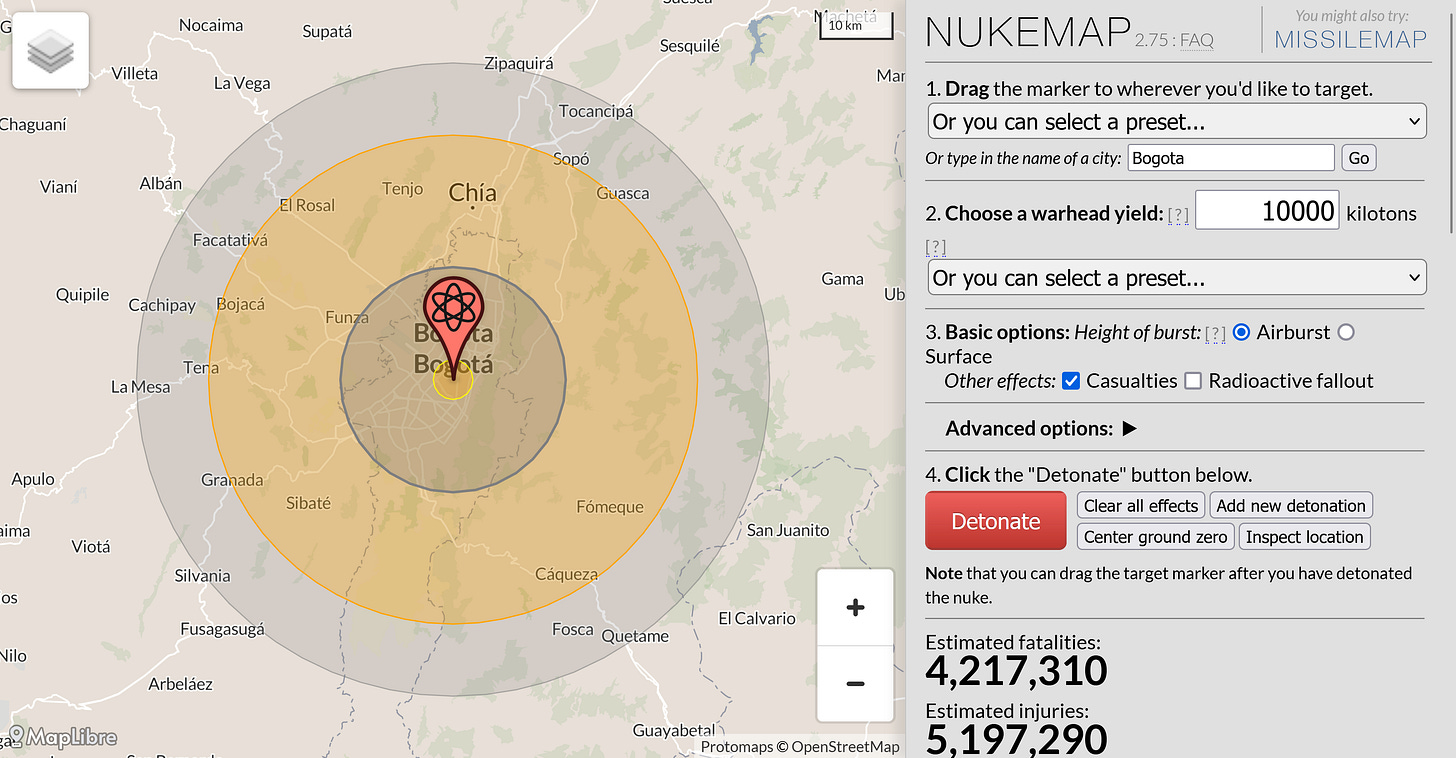Click the Guayabetal town label
1456x758 pixels.
(673, 730)
